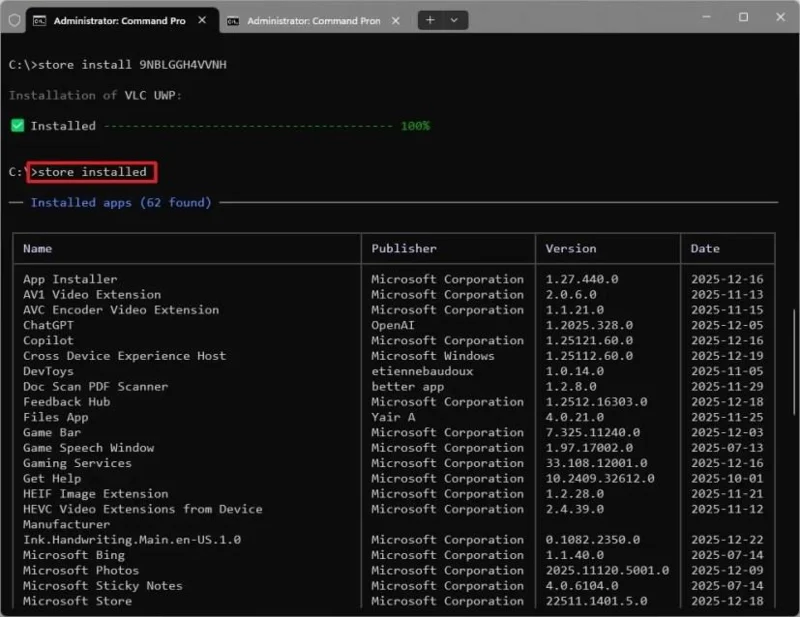The height and width of the screenshot is (617, 800).
Task: Click the 'Installed apps (62 found)' heading
Action: pos(121,203)
